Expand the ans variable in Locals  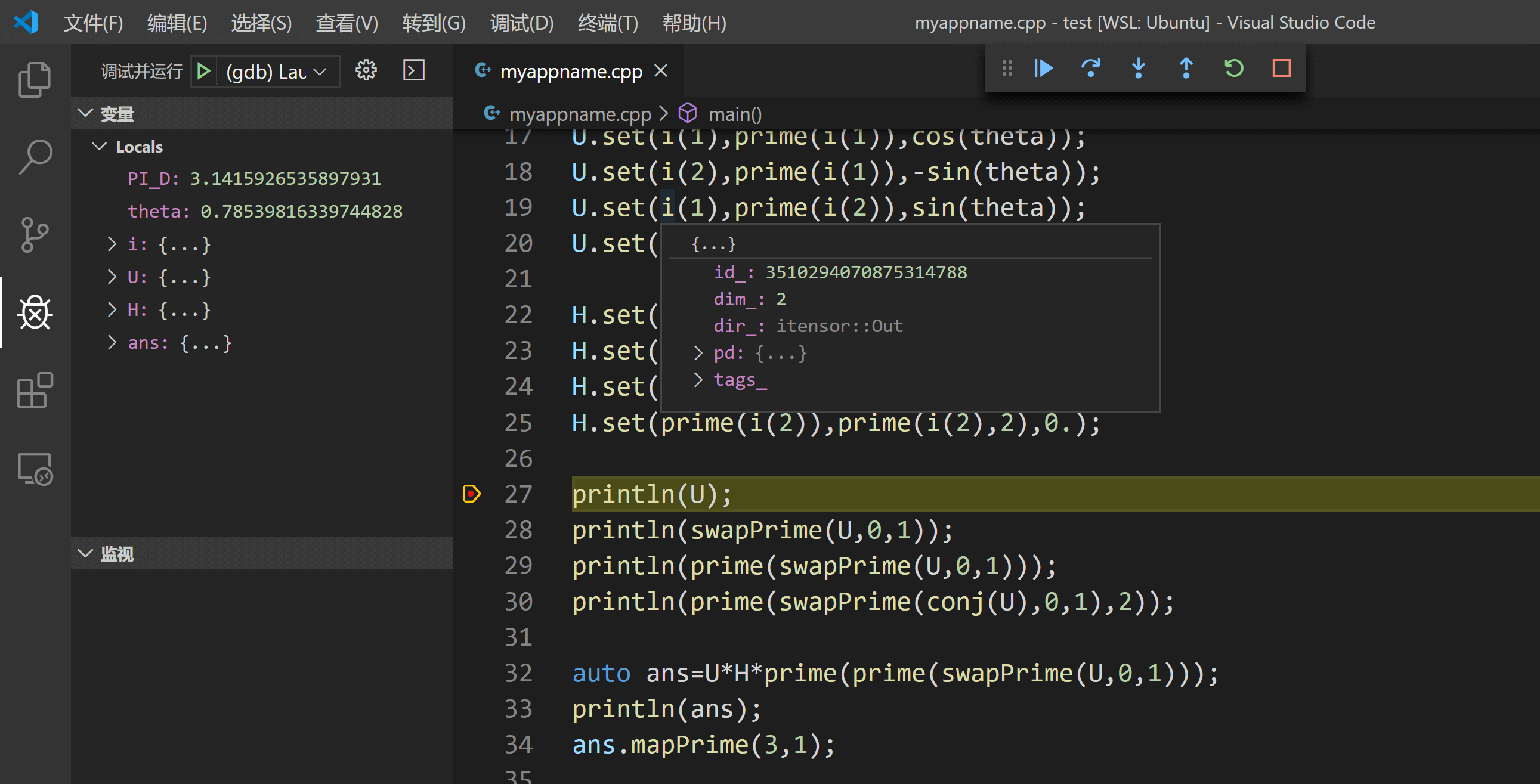pyautogui.click(x=112, y=343)
